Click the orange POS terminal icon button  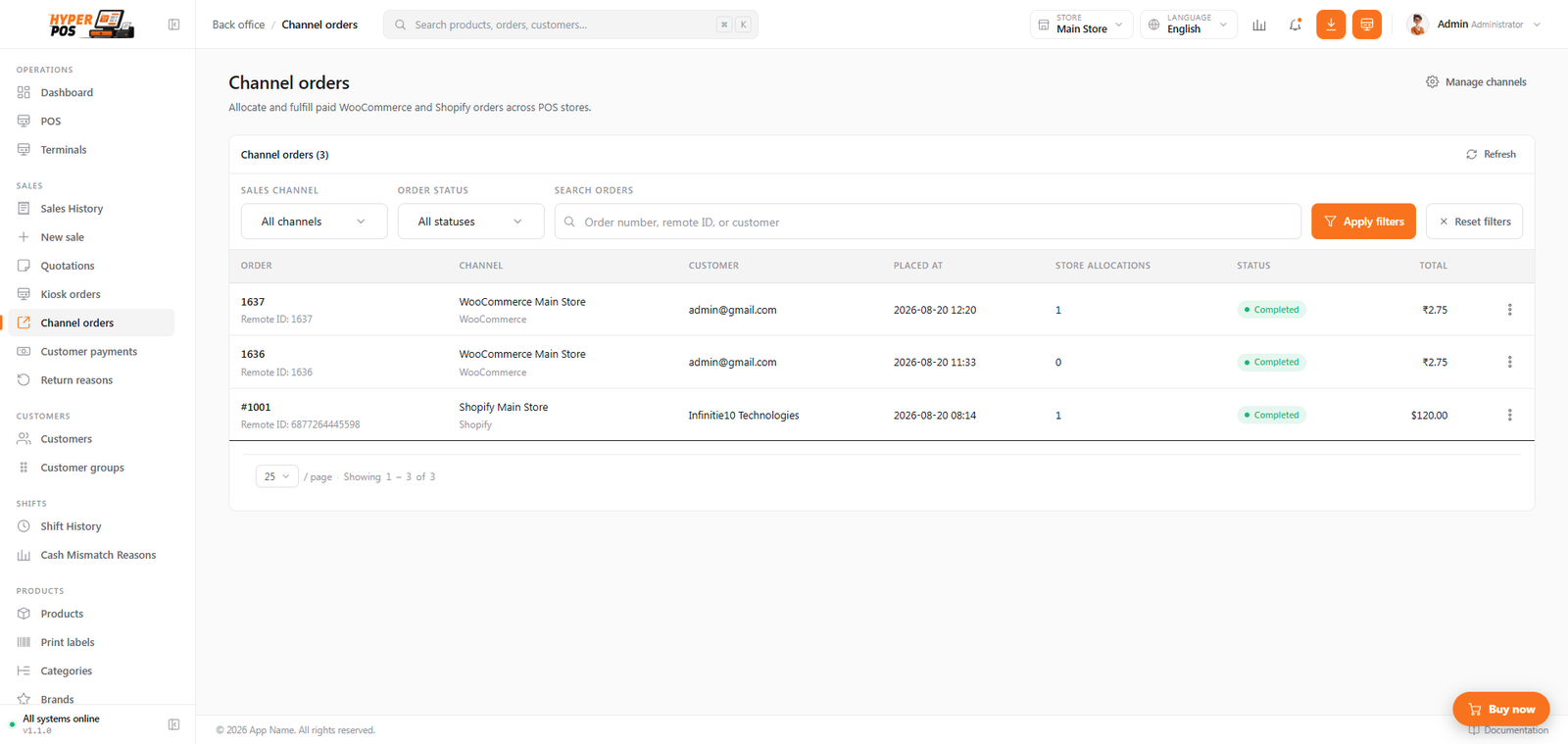(x=1367, y=25)
